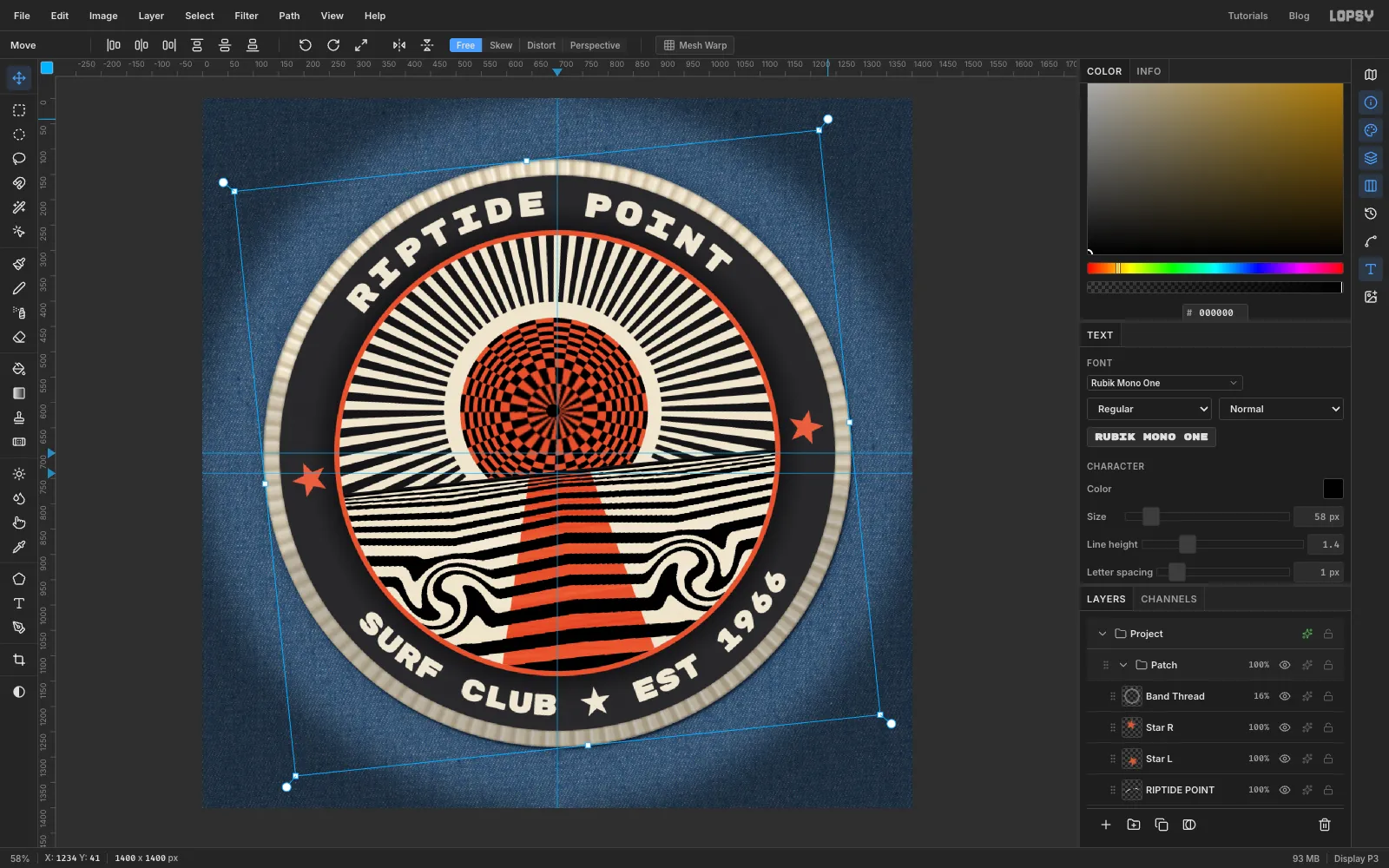Select the gradient tool

[19, 393]
